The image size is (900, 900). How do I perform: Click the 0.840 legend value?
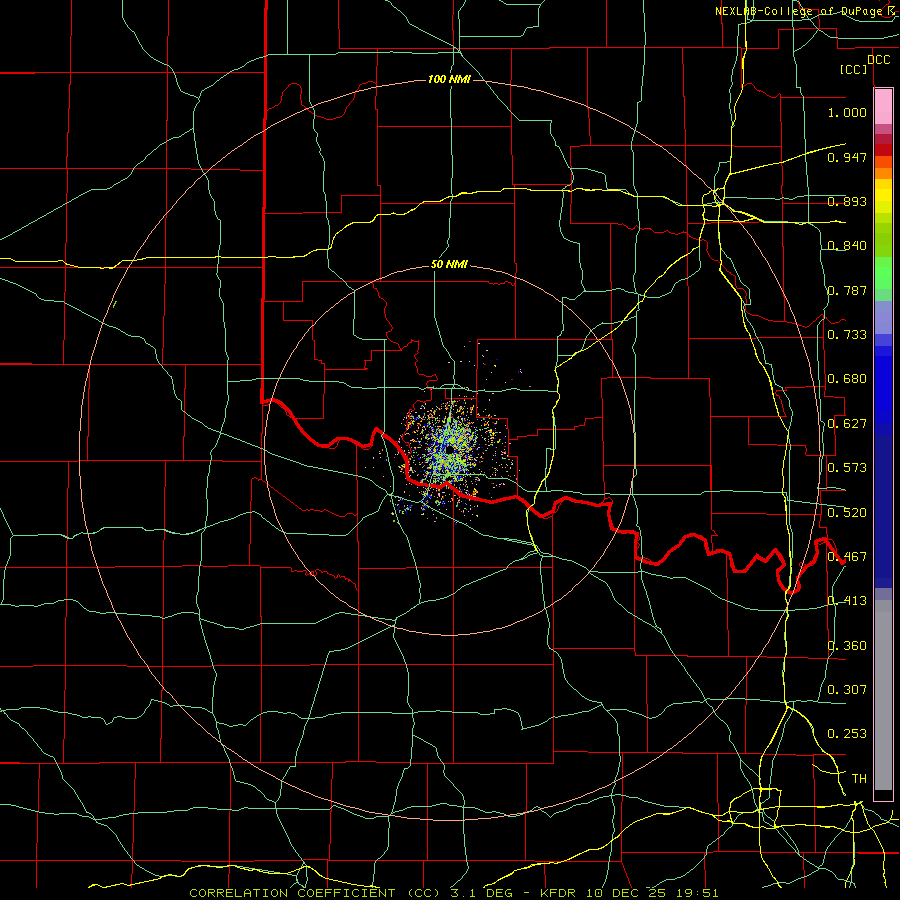(x=847, y=246)
